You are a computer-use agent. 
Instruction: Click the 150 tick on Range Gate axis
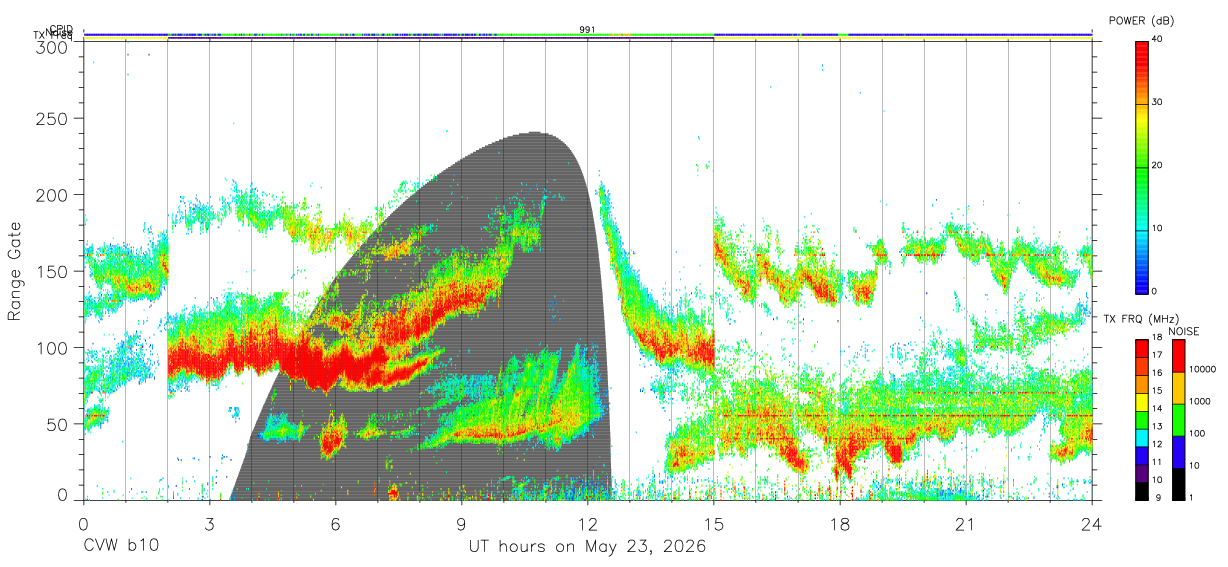(53, 271)
